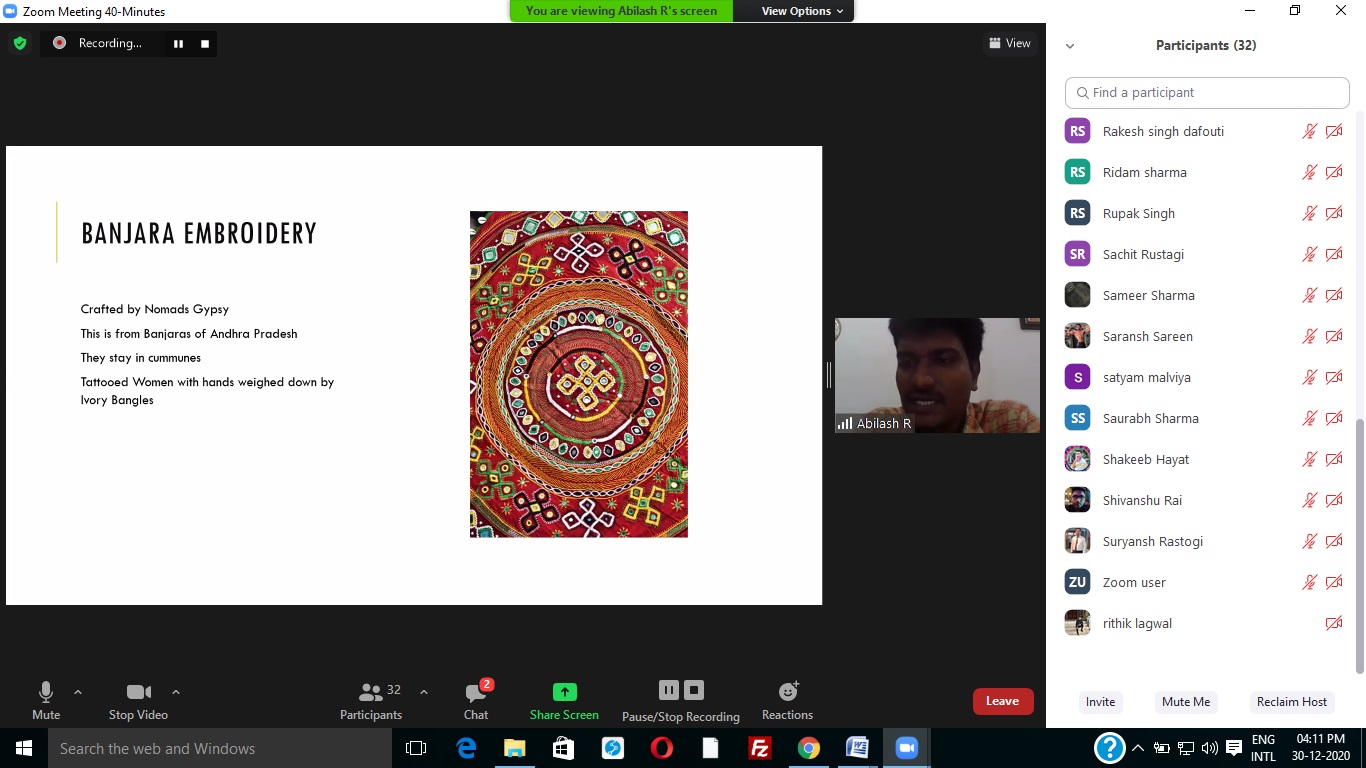This screenshot has width=1366, height=768.
Task: Select the Zoom user participant row
Action: click(x=1205, y=582)
